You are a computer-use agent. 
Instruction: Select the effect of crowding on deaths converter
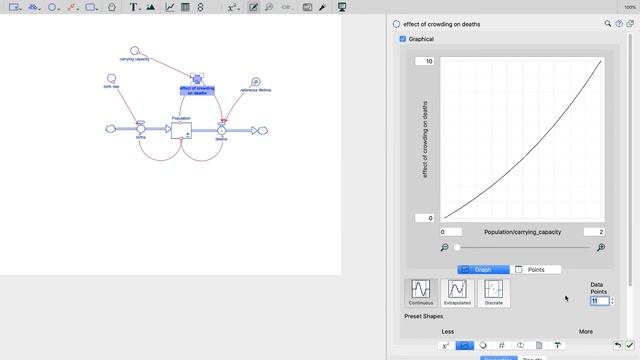(x=197, y=79)
